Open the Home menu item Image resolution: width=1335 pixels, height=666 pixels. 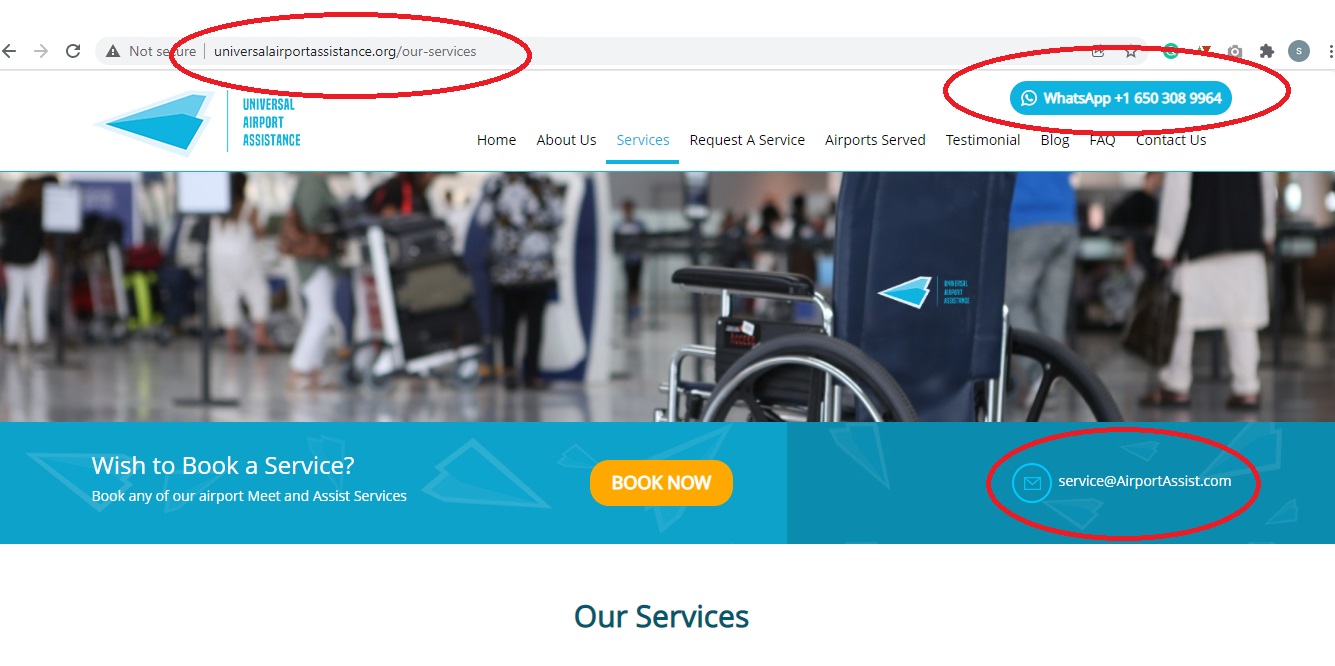[x=496, y=140]
